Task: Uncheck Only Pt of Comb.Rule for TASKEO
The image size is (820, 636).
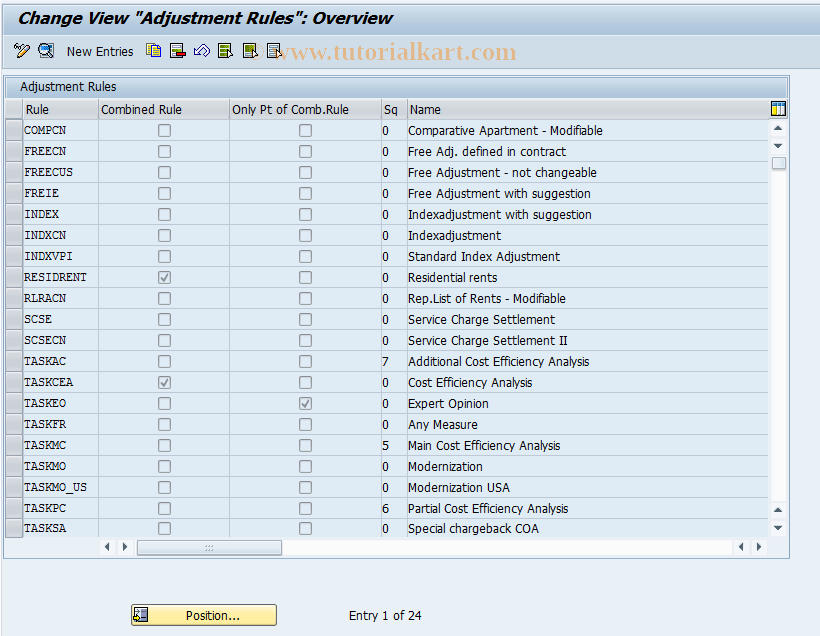Action: click(x=305, y=403)
